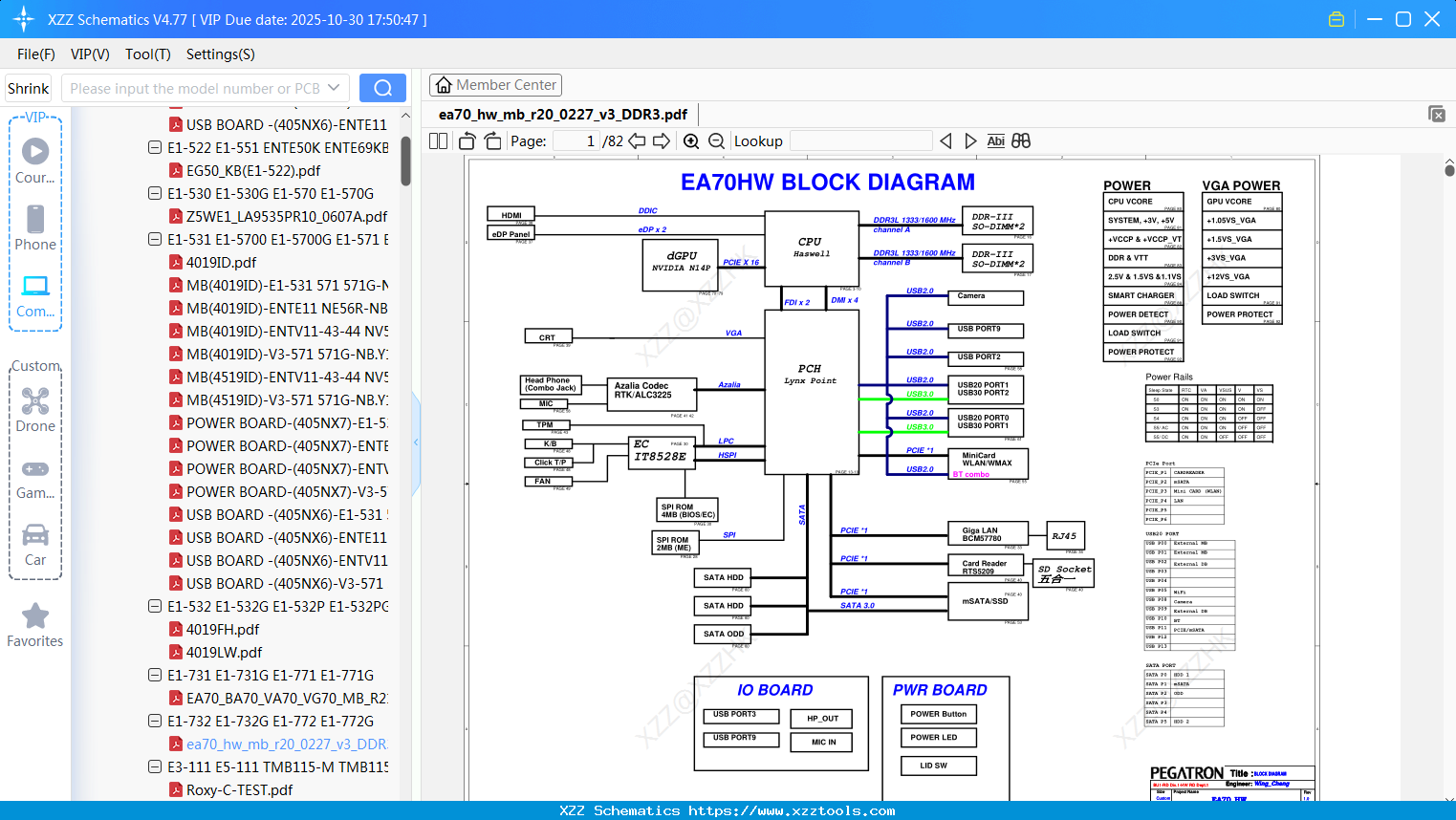Click the file tree scroll-up arrow

click(405, 116)
